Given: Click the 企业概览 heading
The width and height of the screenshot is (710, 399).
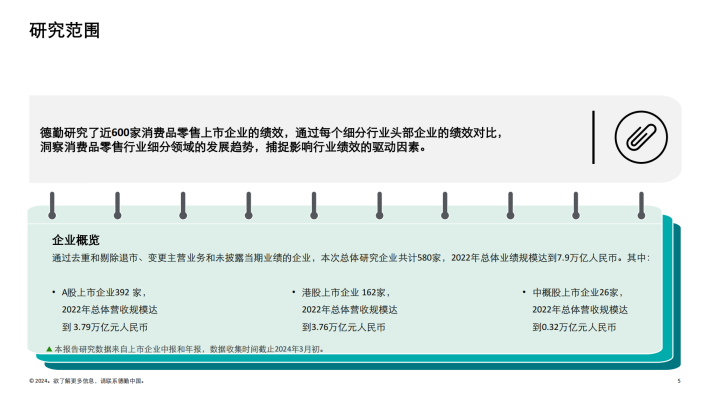Looking at the screenshot, I should (76, 240).
